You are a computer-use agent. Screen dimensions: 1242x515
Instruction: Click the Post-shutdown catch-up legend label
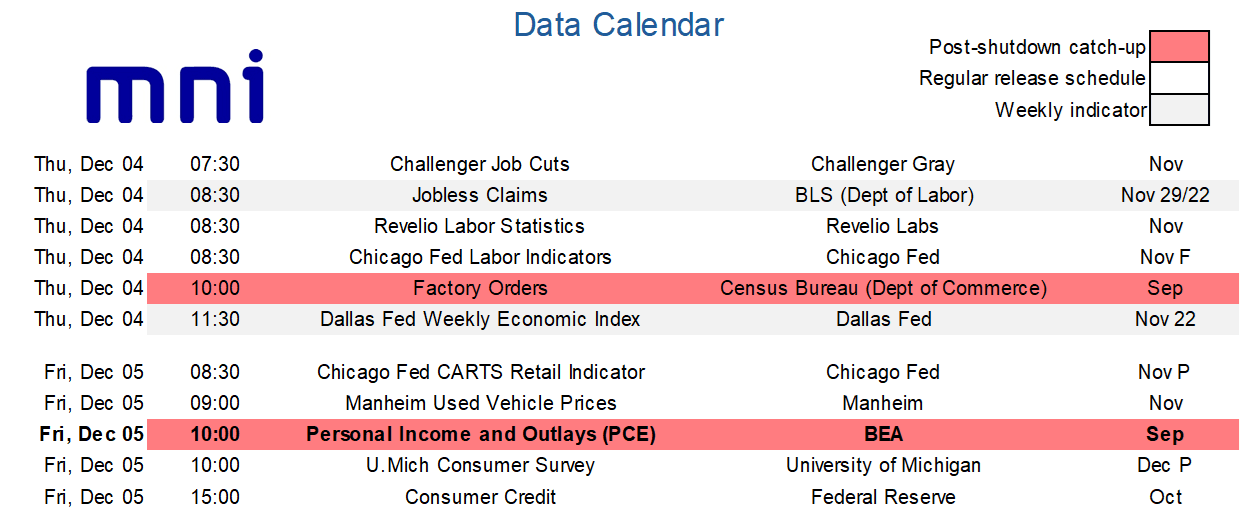(1037, 47)
